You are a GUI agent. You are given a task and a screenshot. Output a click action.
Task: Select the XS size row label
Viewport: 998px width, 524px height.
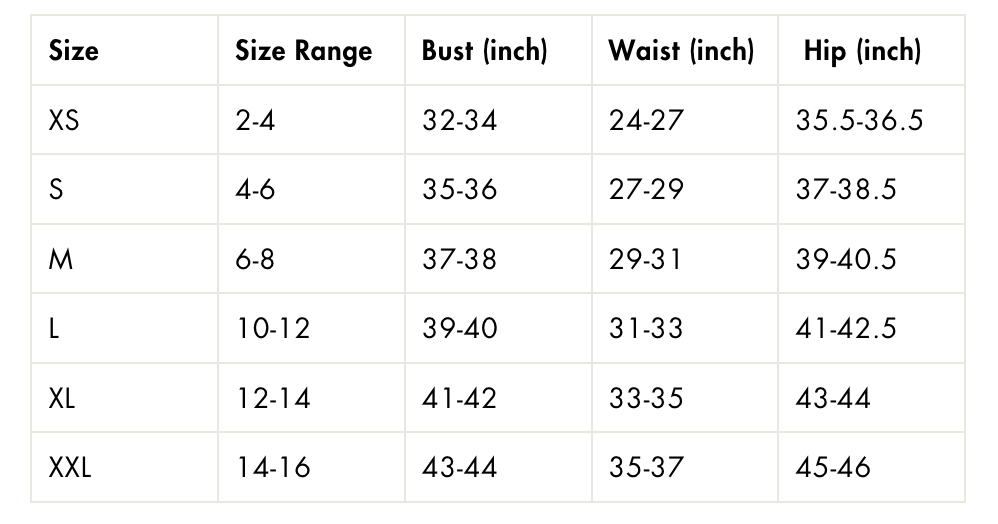coord(64,121)
